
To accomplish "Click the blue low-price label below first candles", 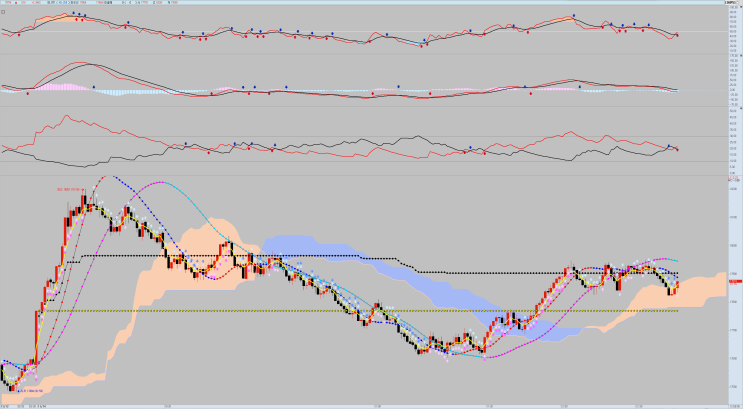I will pyautogui.click(x=30, y=391).
